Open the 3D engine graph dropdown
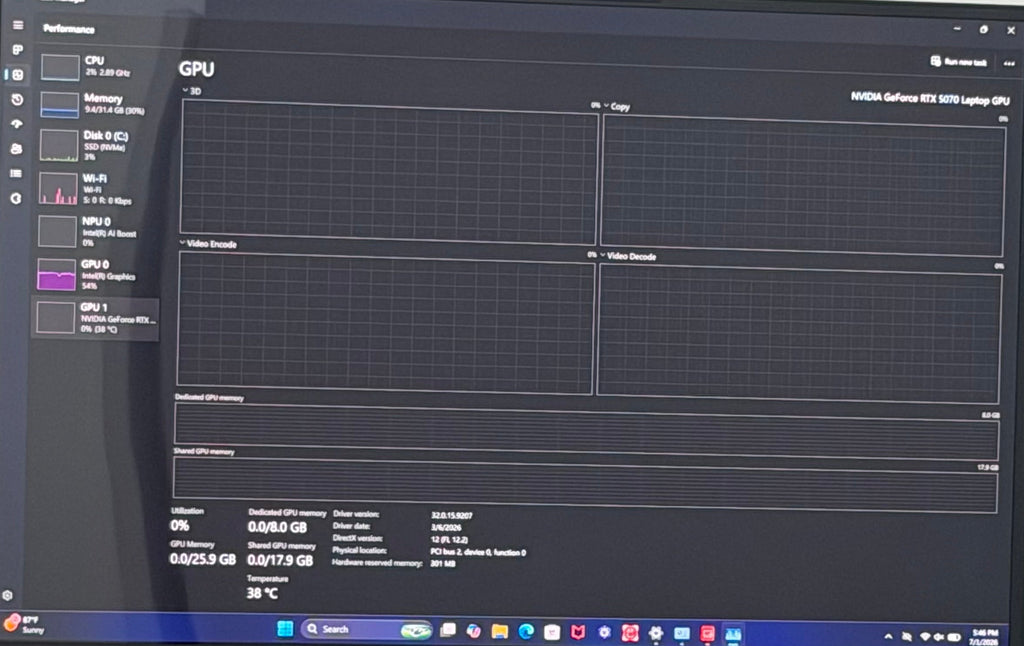Image resolution: width=1024 pixels, height=646 pixels. coord(191,91)
